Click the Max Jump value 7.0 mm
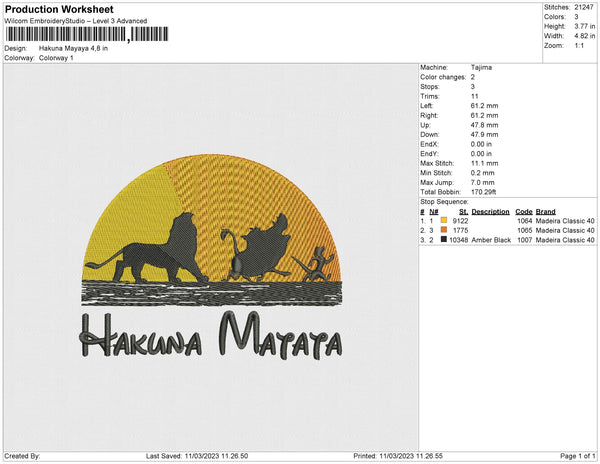The width and height of the screenshot is (600, 464). [483, 182]
